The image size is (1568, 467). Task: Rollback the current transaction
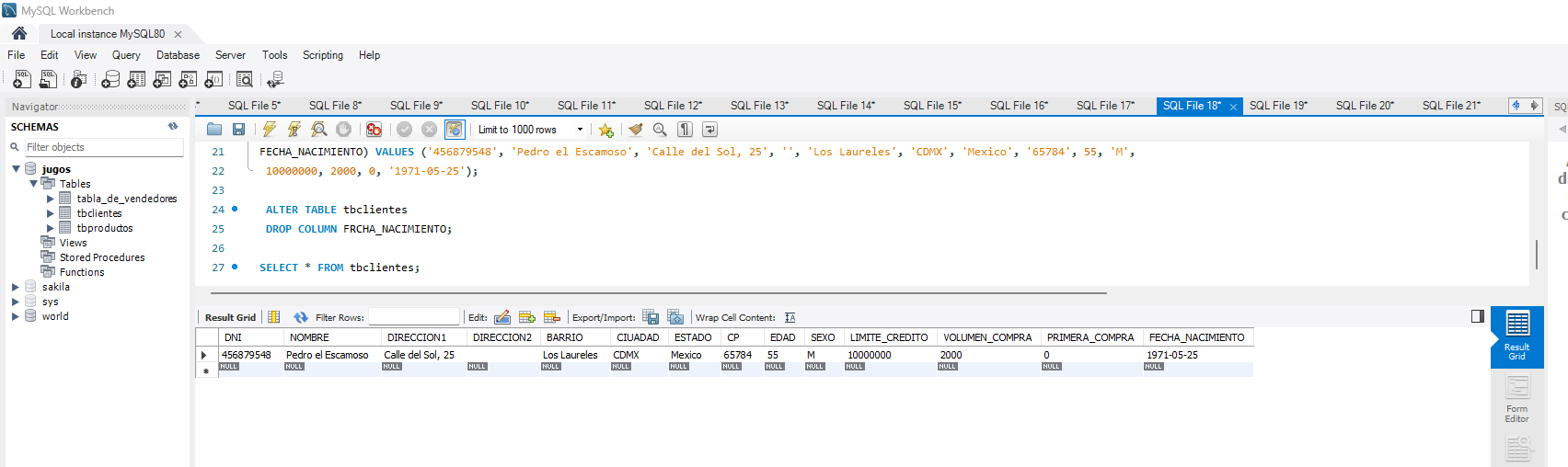[x=429, y=130]
